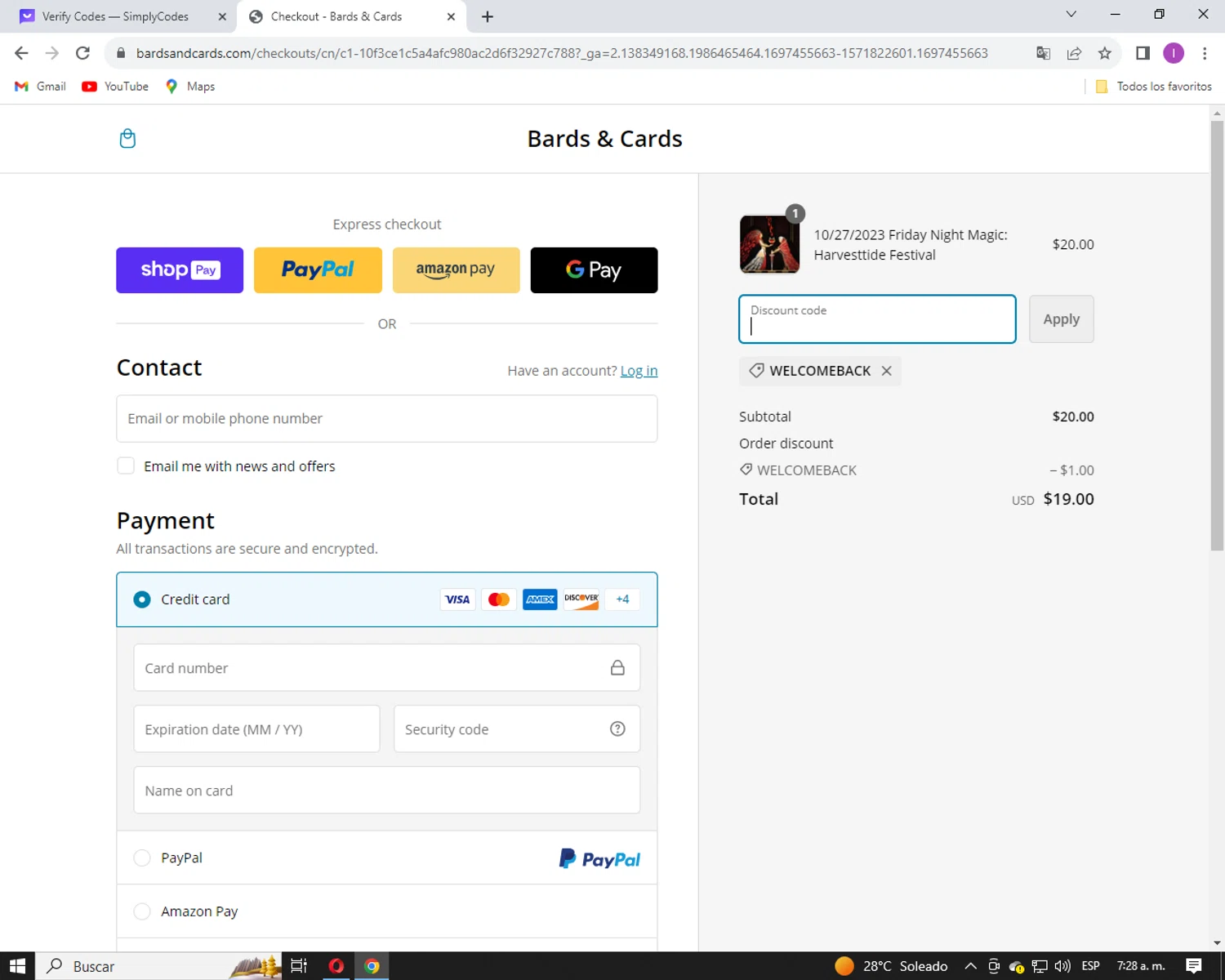Click the Bards & Cards store title
The image size is (1225, 980).
604,139
